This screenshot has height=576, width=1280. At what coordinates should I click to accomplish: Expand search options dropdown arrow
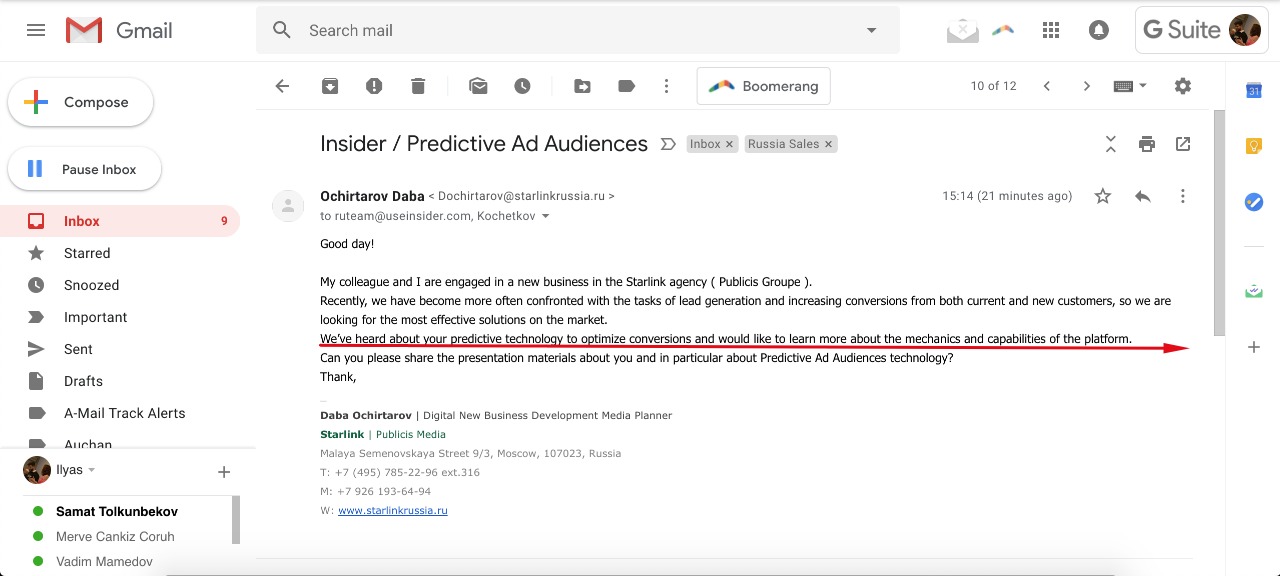tap(871, 30)
